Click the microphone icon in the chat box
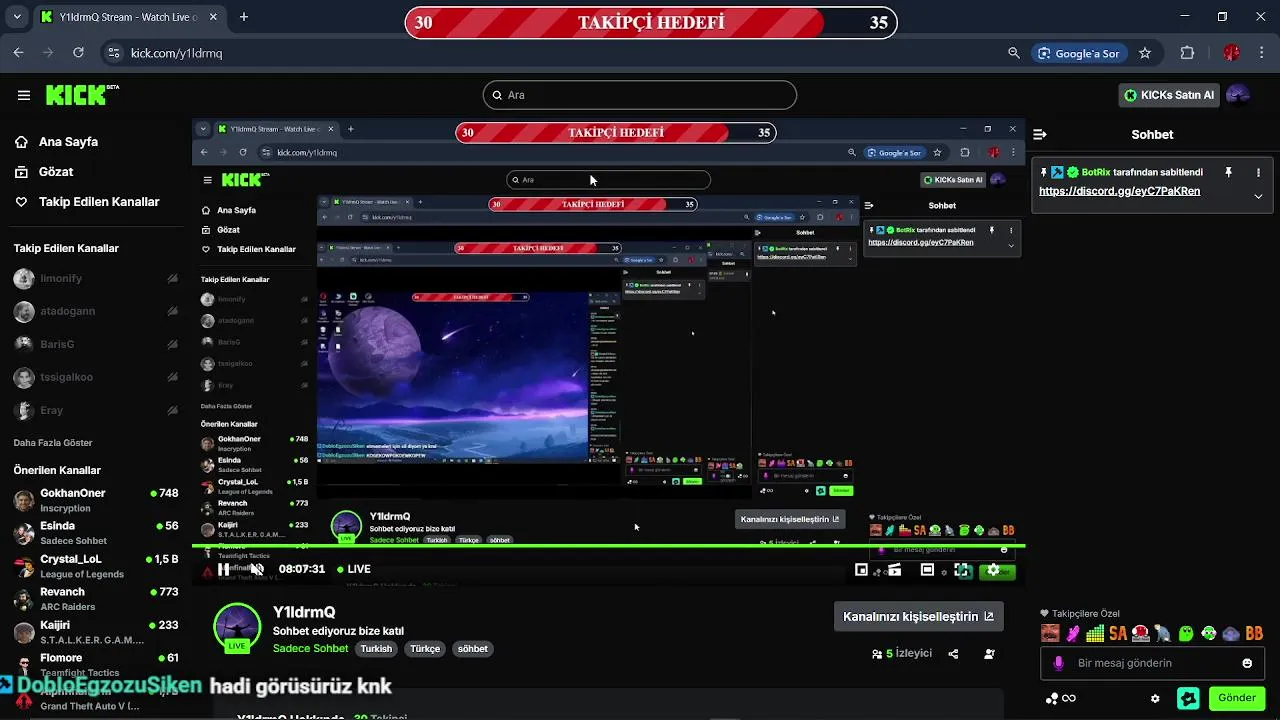 coord(1058,663)
